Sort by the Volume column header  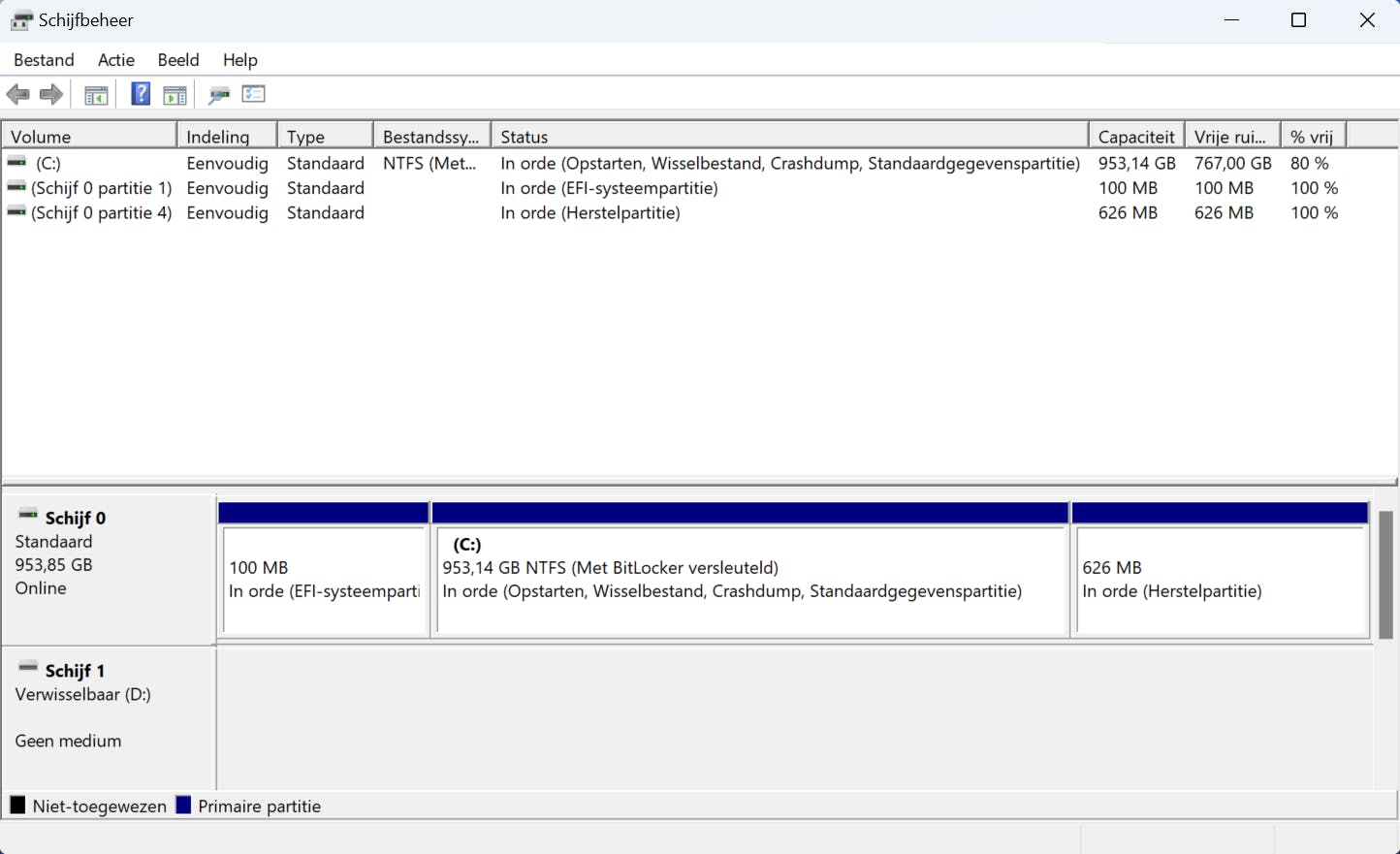point(90,137)
